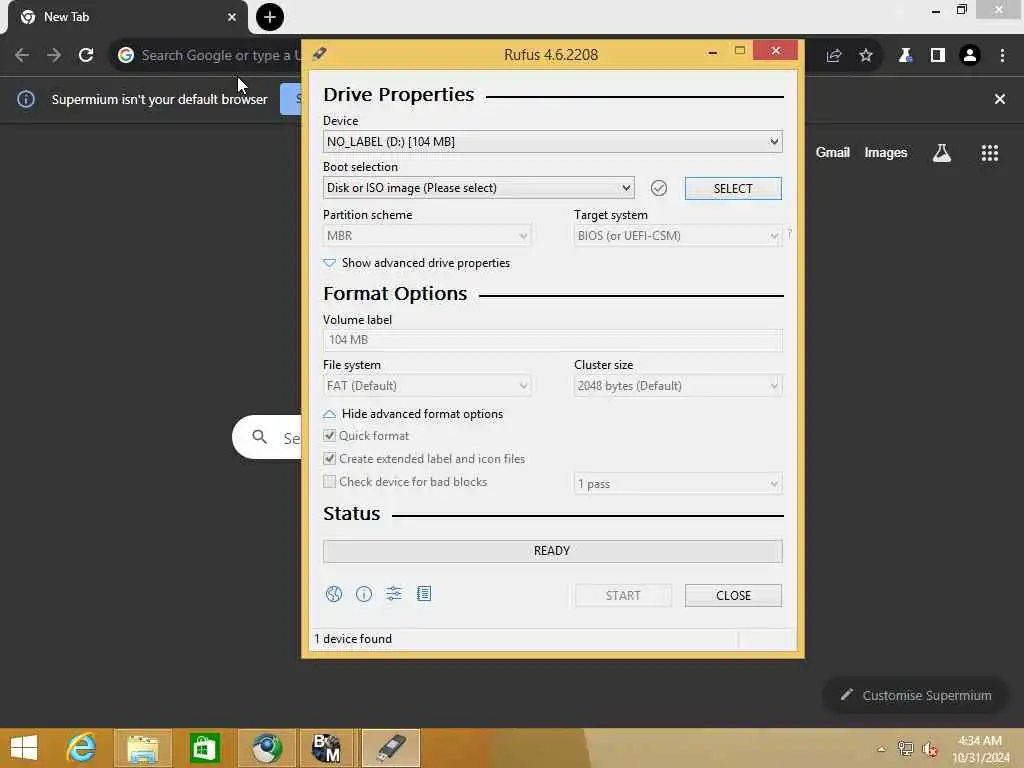The height and width of the screenshot is (768, 1024).
Task: Show the Rufus log icon
Action: coord(424,594)
